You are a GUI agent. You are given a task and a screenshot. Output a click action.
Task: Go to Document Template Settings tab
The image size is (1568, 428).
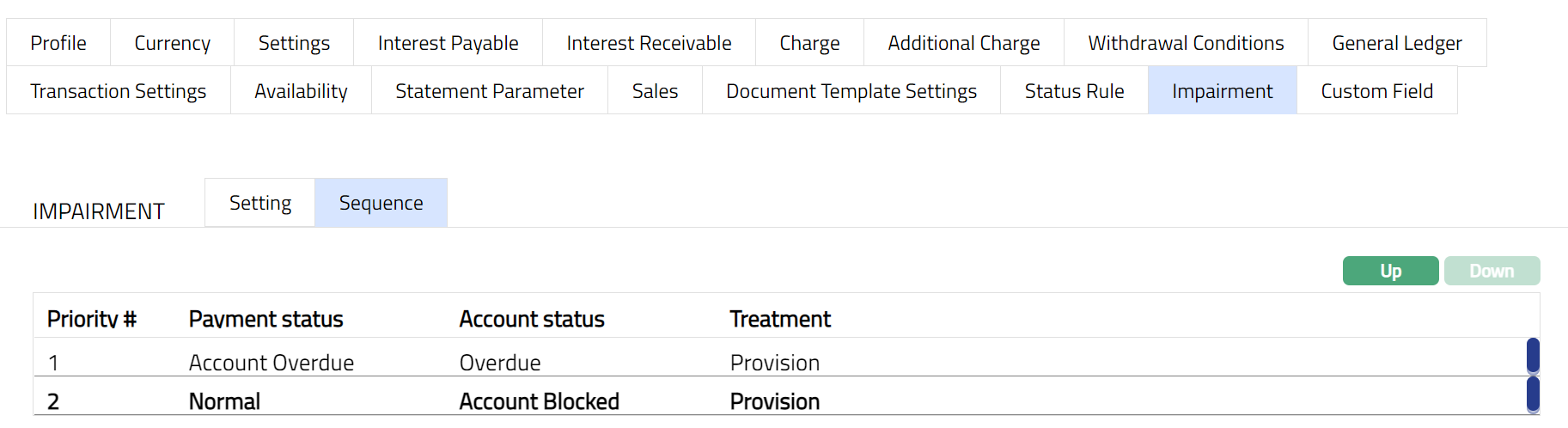point(851,91)
